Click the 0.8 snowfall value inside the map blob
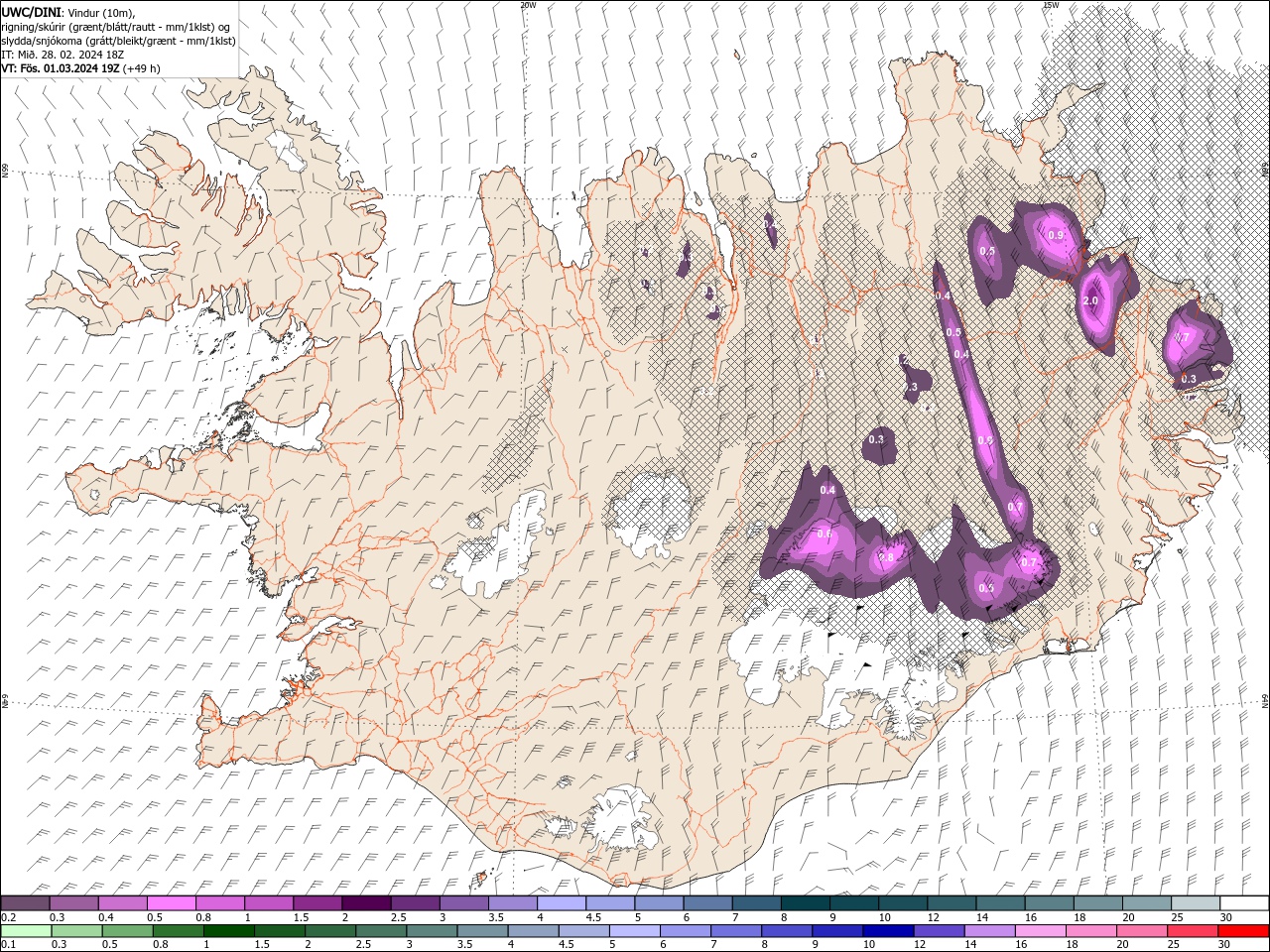Screen dimensions: 1270x952 tap(887, 557)
